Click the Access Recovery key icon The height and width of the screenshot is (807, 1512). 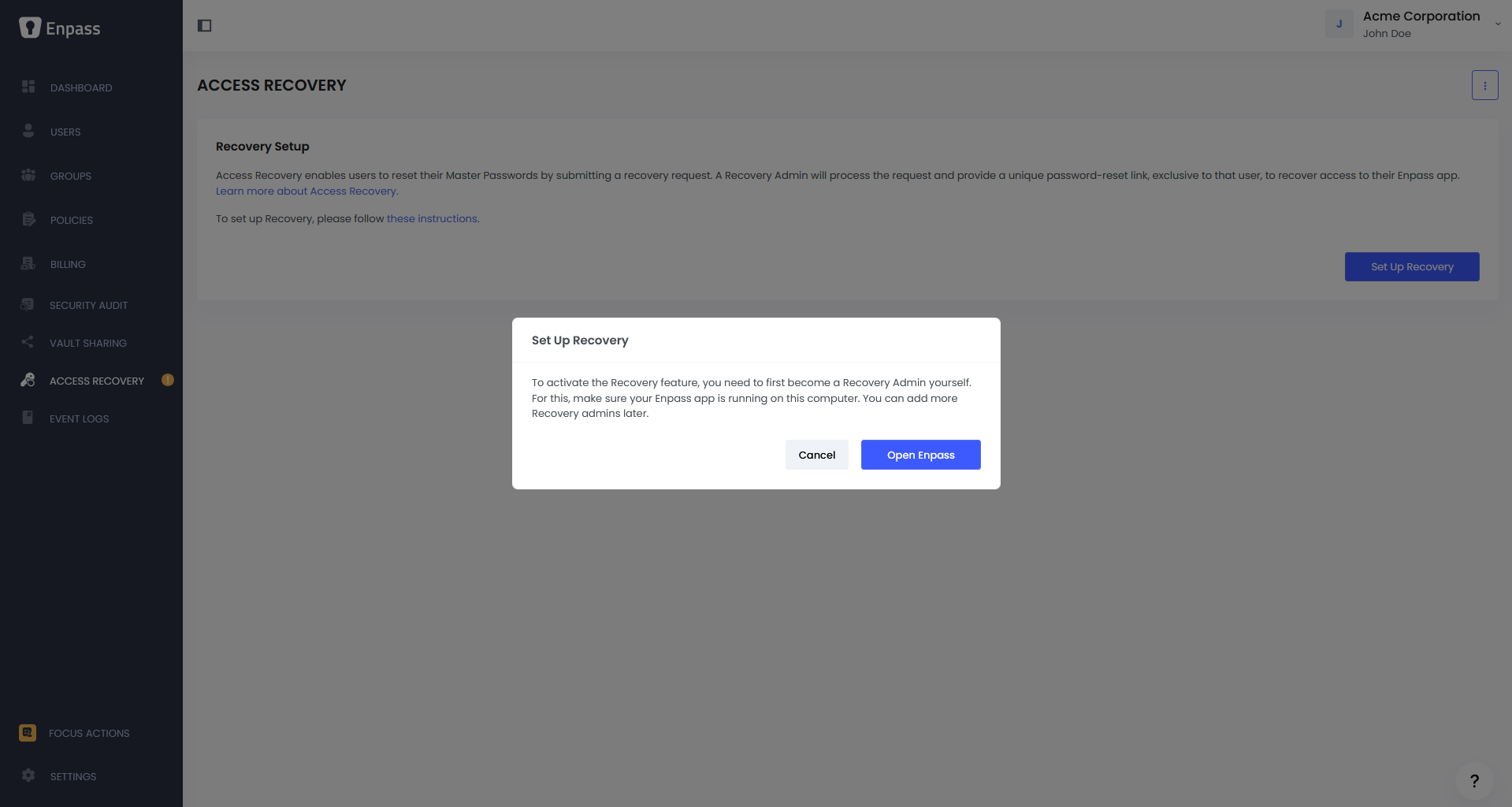tap(28, 380)
